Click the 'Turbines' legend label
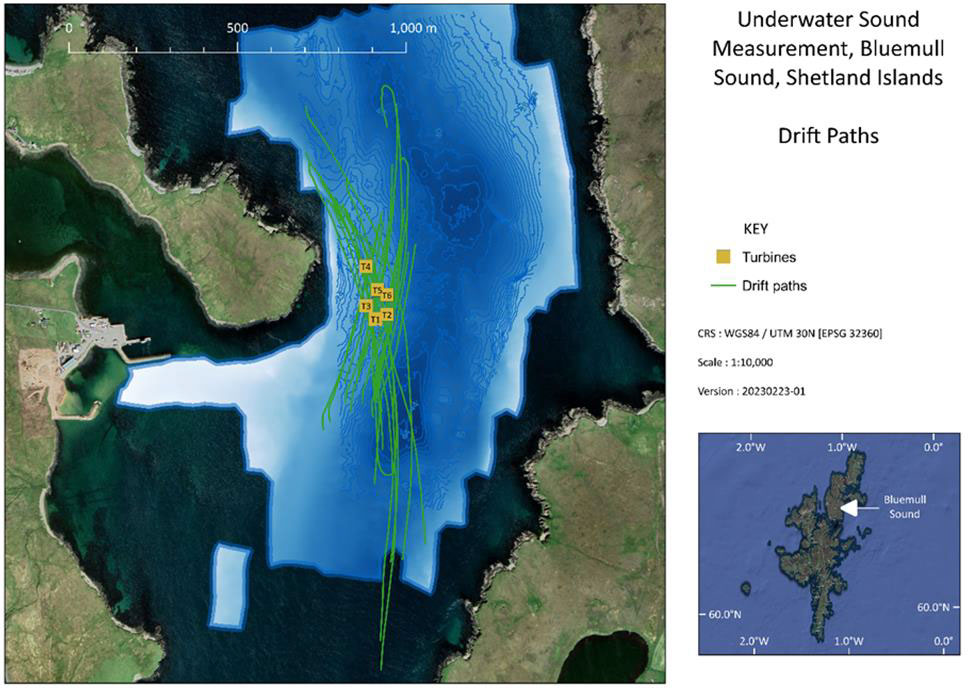This screenshot has width=969, height=692. point(768,258)
